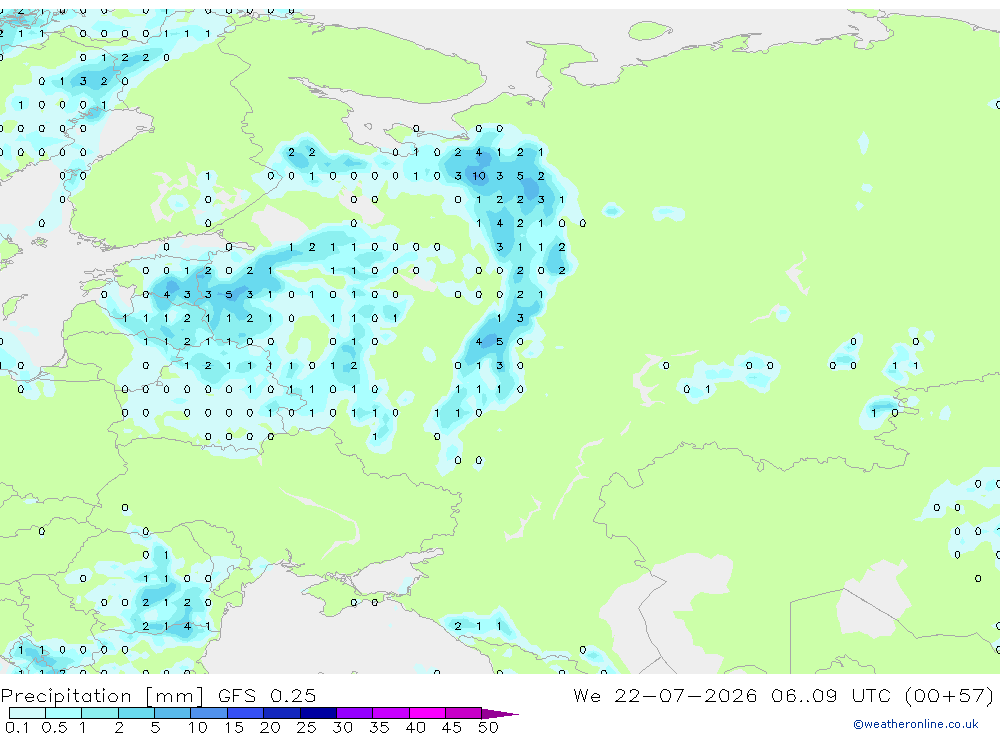Click the '30' legend scale label

343,727
